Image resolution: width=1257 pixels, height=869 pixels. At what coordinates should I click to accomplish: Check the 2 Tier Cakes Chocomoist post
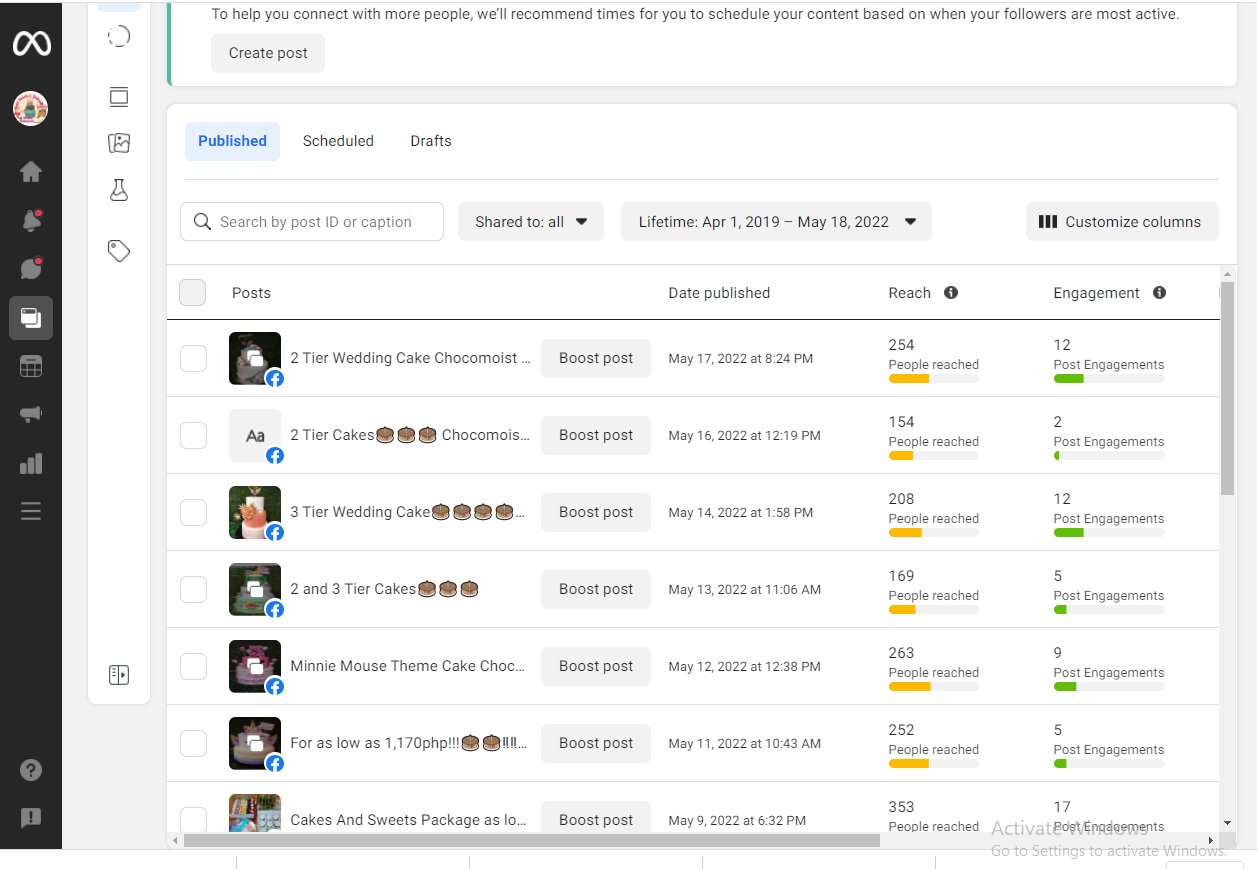(x=193, y=435)
